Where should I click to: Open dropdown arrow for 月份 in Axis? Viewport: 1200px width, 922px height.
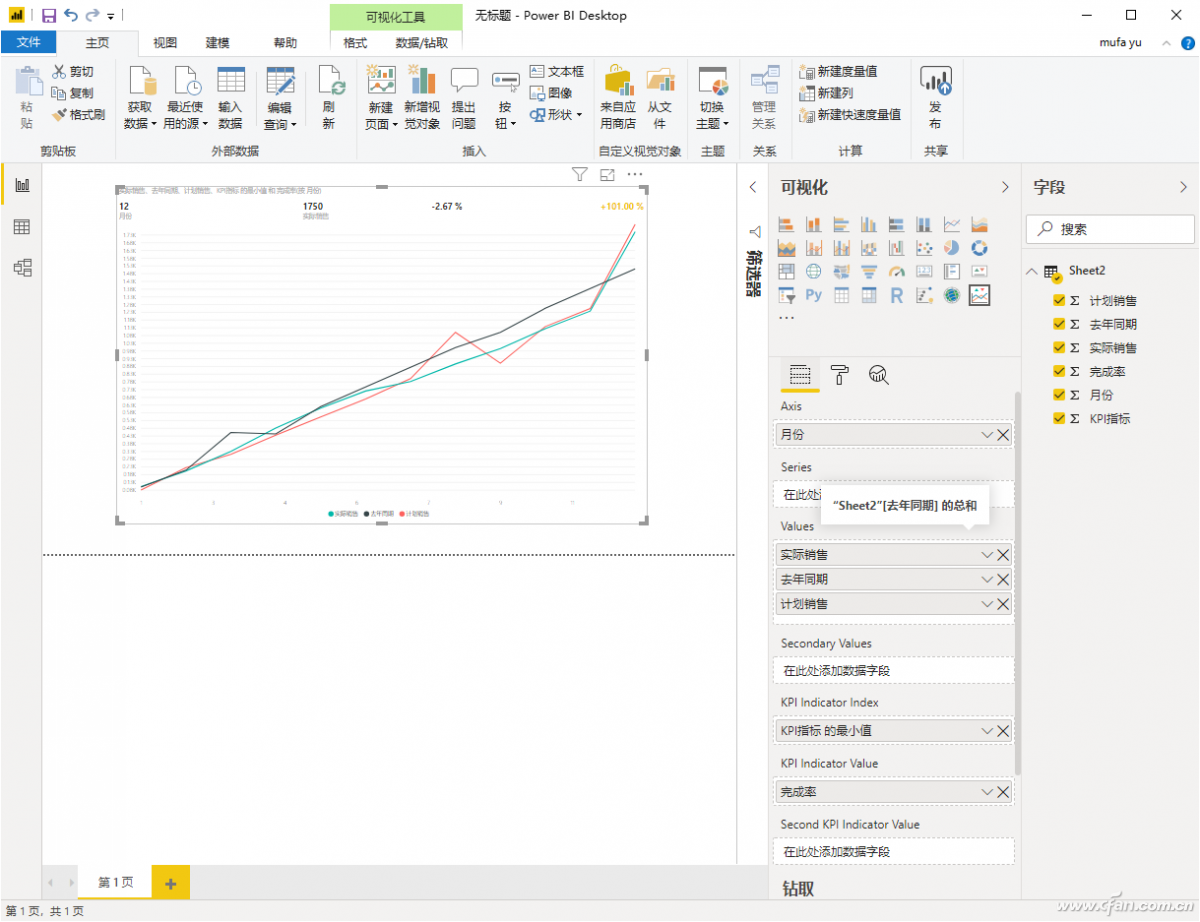987,435
